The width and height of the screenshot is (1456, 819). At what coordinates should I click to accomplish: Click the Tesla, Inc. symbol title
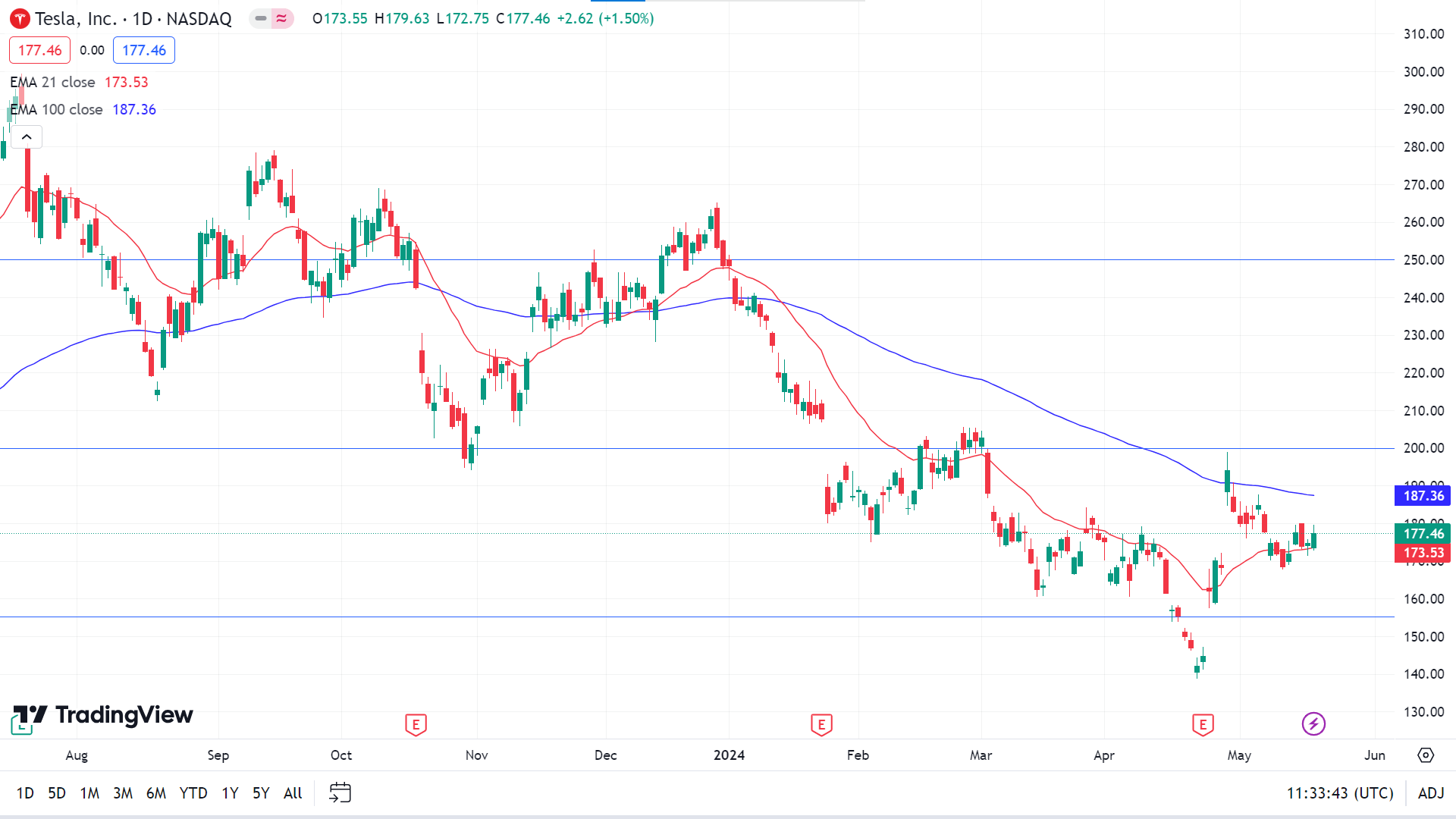click(133, 19)
